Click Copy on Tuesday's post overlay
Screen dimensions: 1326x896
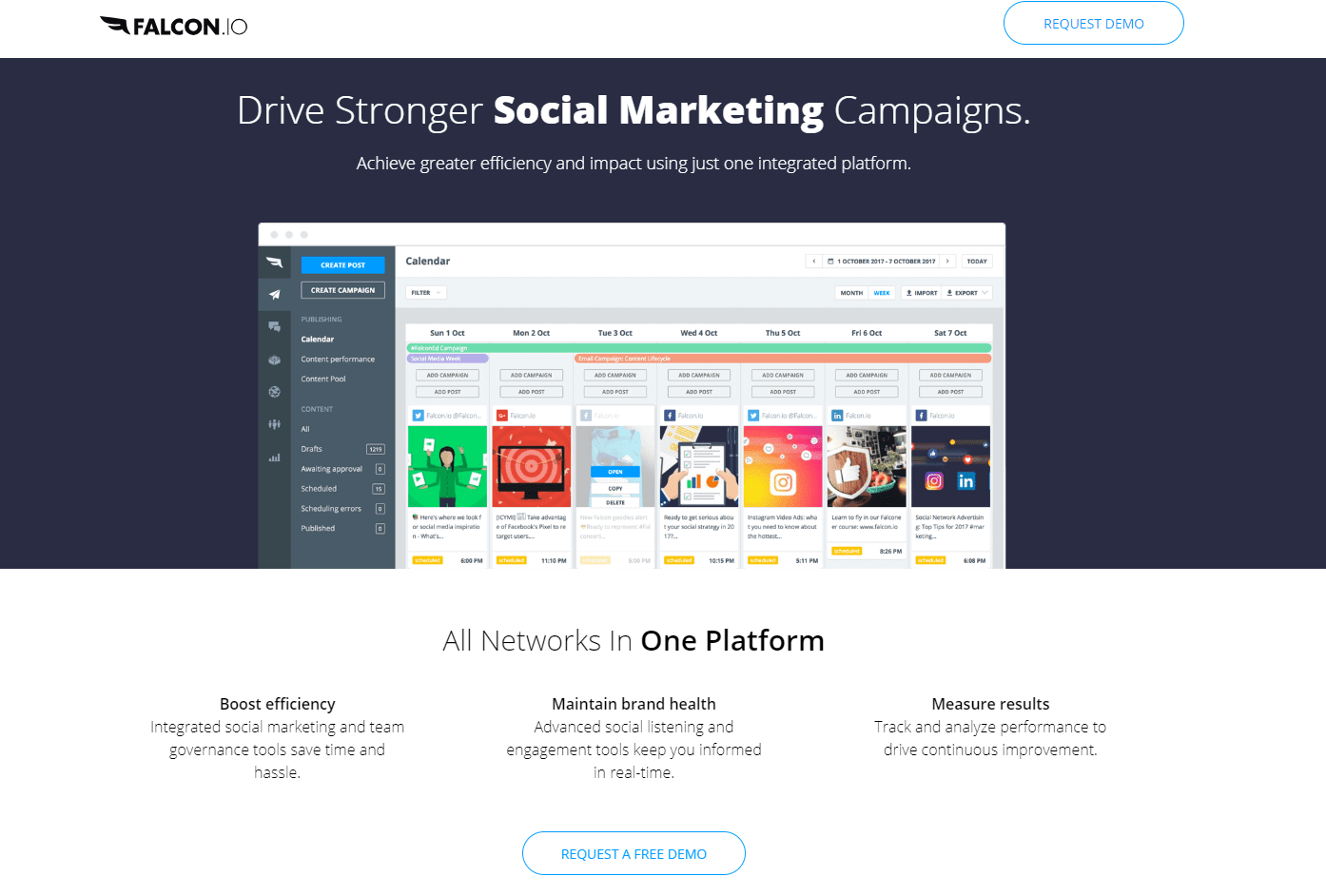coord(615,488)
